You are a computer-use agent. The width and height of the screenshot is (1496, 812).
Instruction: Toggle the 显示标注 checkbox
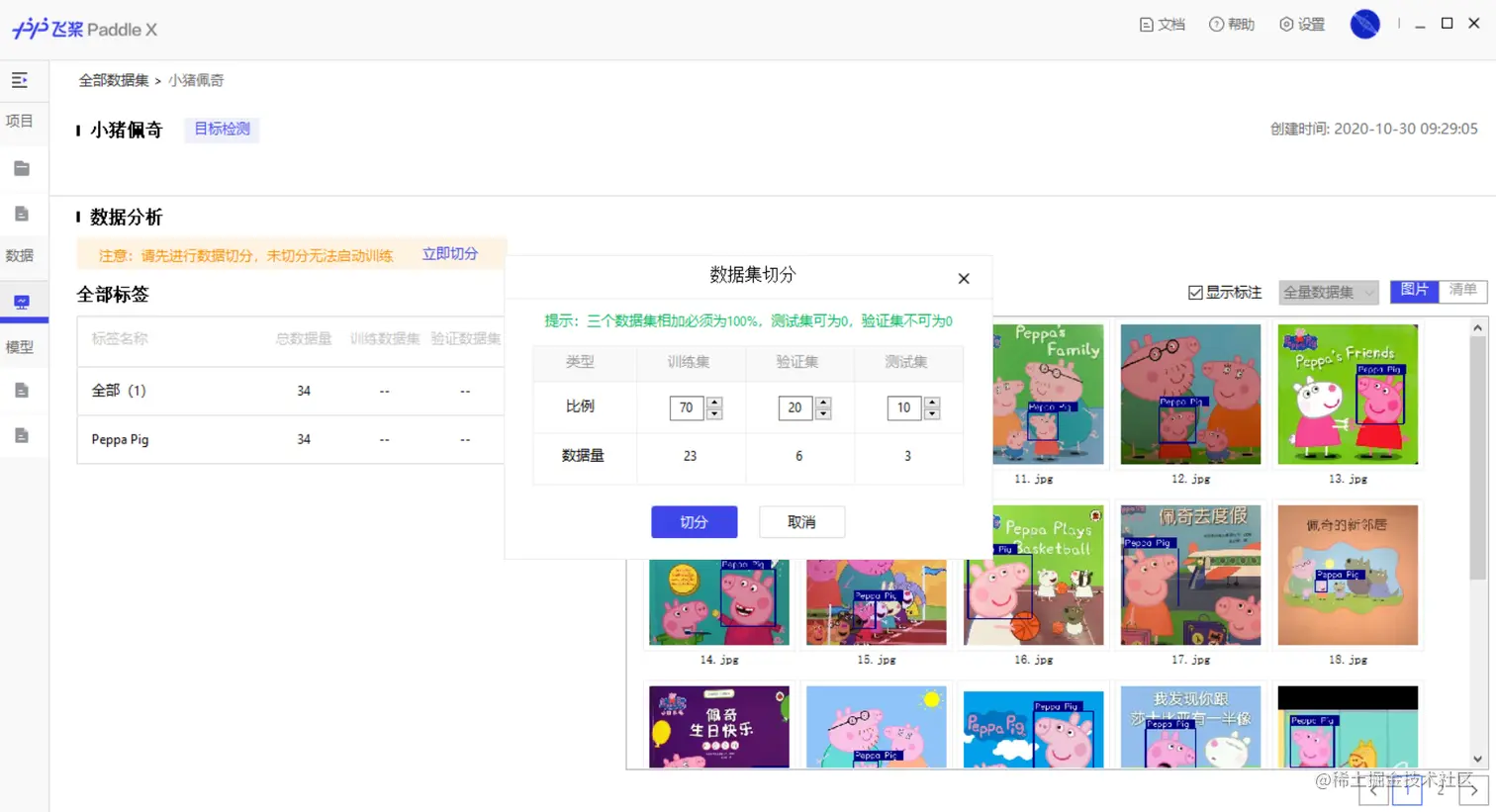(x=1195, y=293)
